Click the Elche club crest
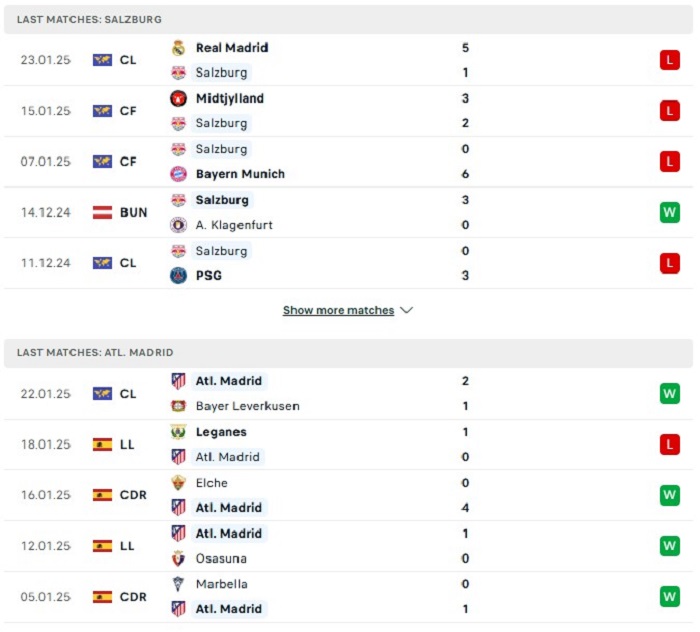 pyautogui.click(x=178, y=483)
